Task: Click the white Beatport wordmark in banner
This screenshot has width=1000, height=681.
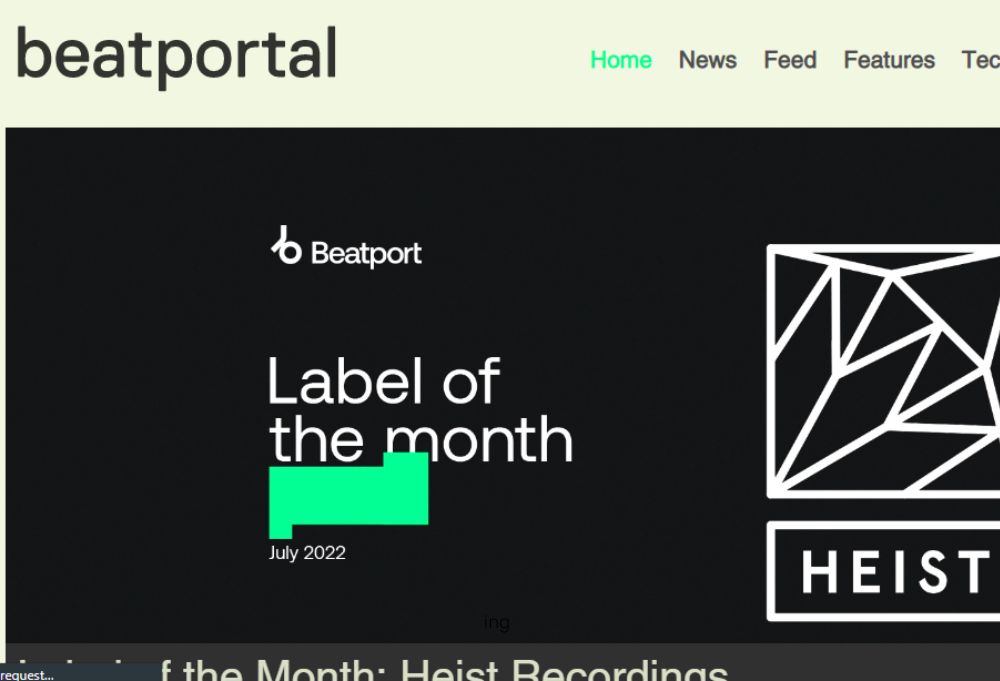Action: click(366, 254)
